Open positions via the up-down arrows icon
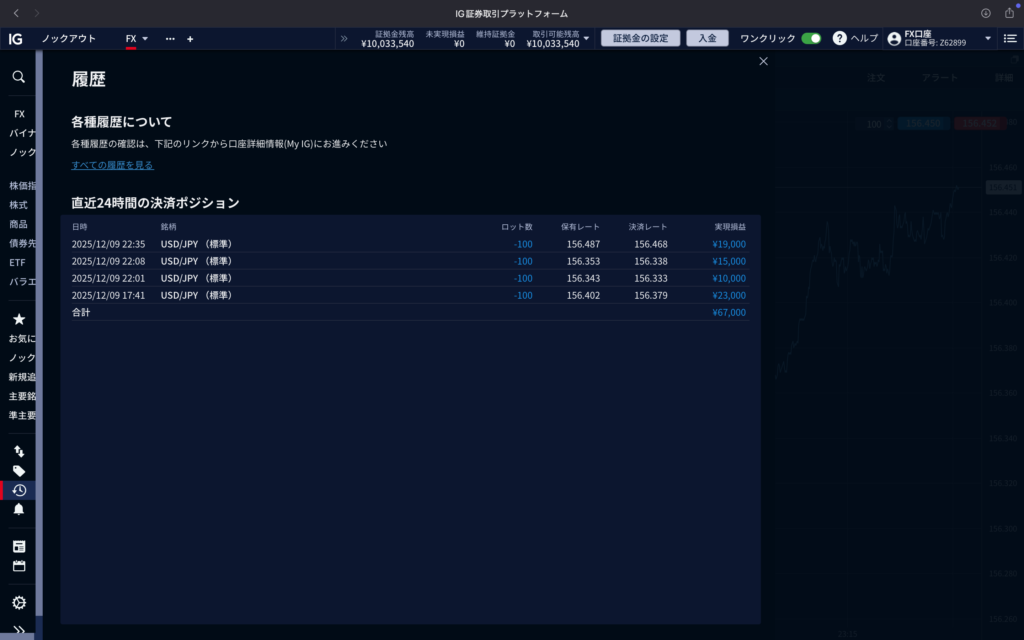1024x640 pixels. click(18, 452)
